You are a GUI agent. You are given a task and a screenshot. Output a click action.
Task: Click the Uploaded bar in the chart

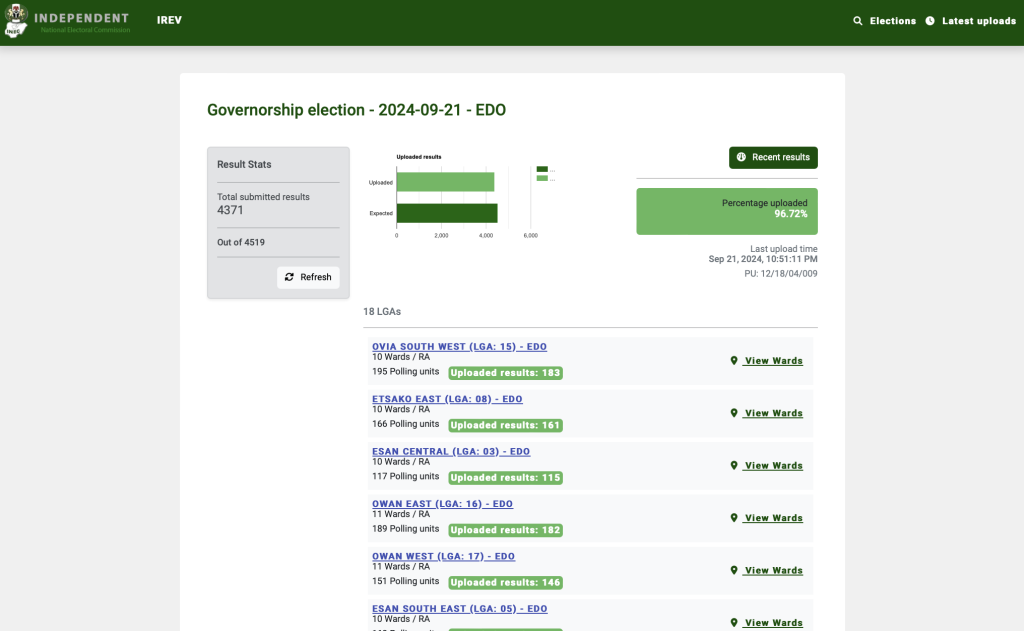pyautogui.click(x=445, y=182)
